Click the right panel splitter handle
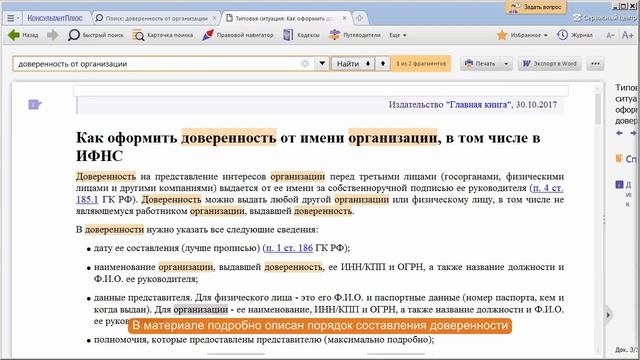 point(604,220)
